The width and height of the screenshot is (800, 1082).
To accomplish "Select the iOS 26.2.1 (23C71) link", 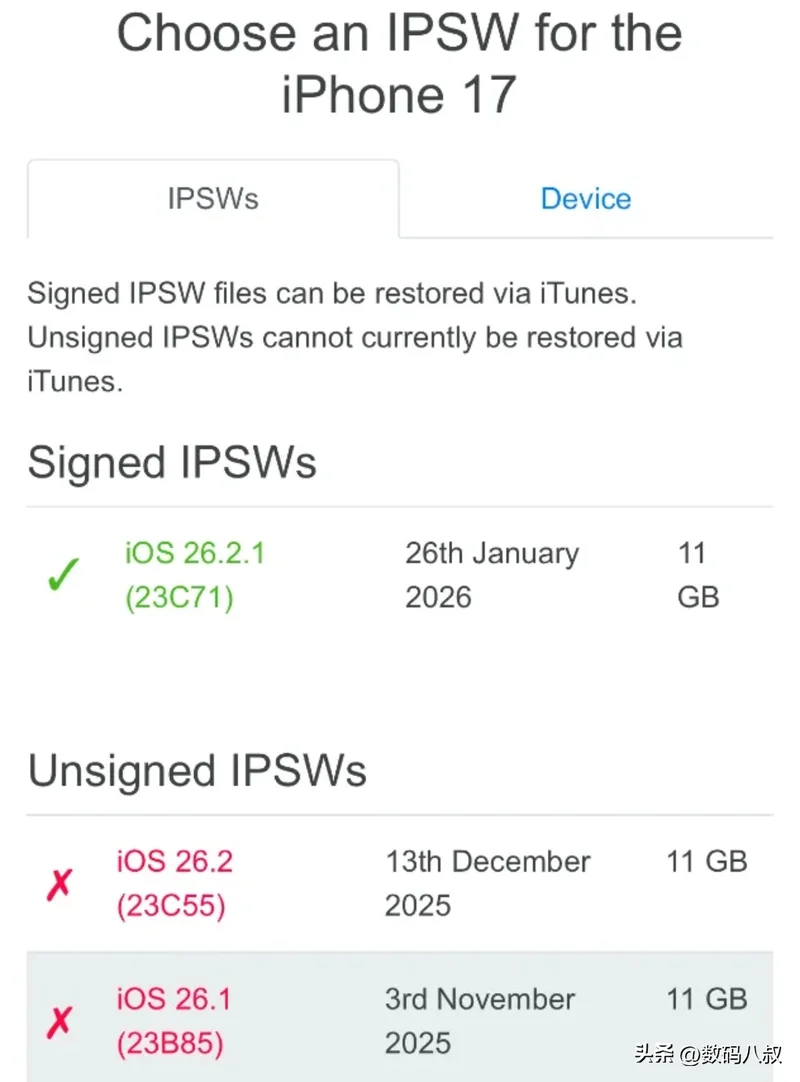I will 195,575.
